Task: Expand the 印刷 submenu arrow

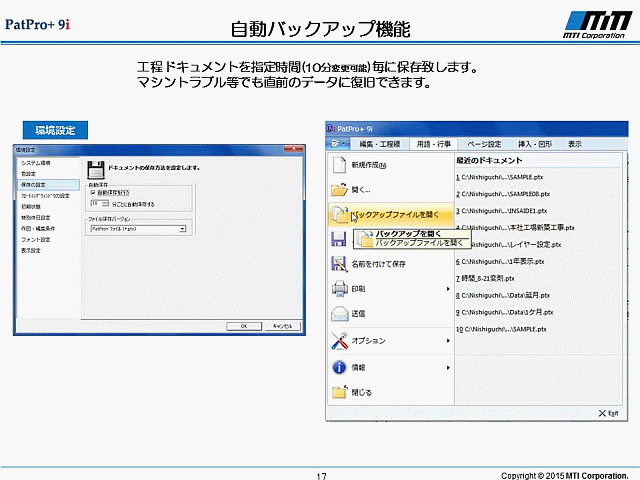Action: click(448, 289)
